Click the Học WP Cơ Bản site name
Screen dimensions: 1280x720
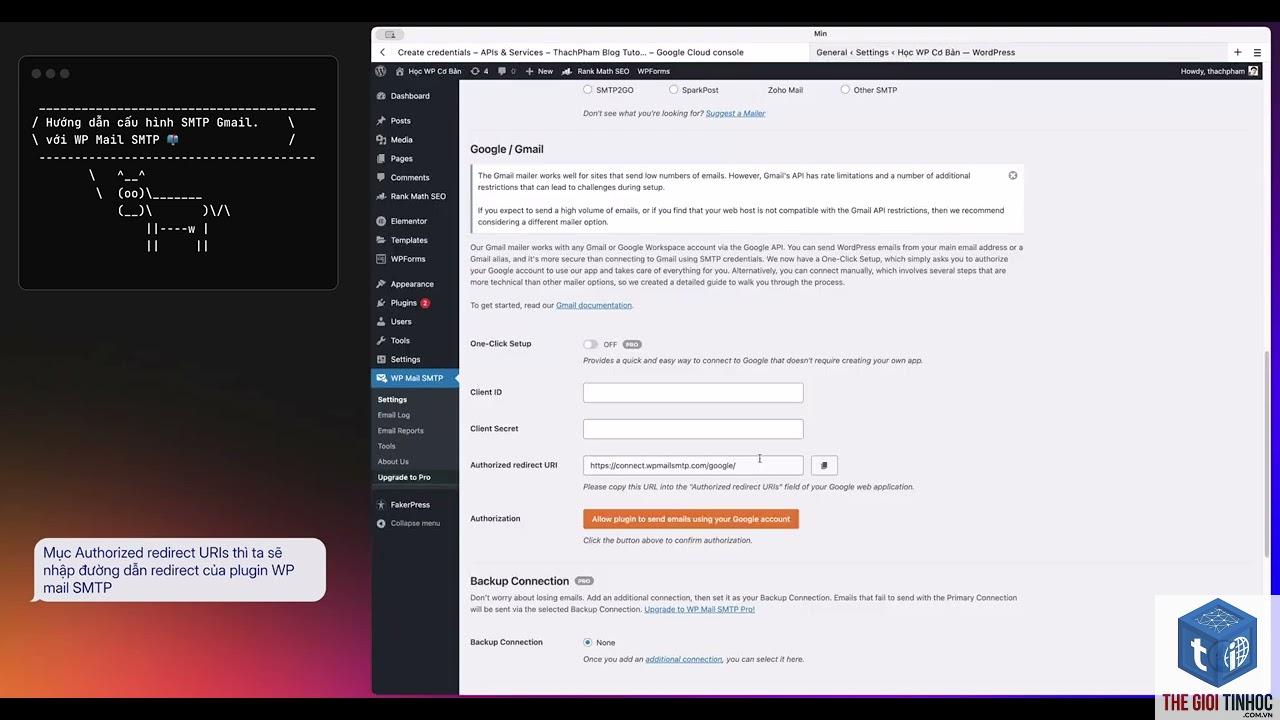428,71
